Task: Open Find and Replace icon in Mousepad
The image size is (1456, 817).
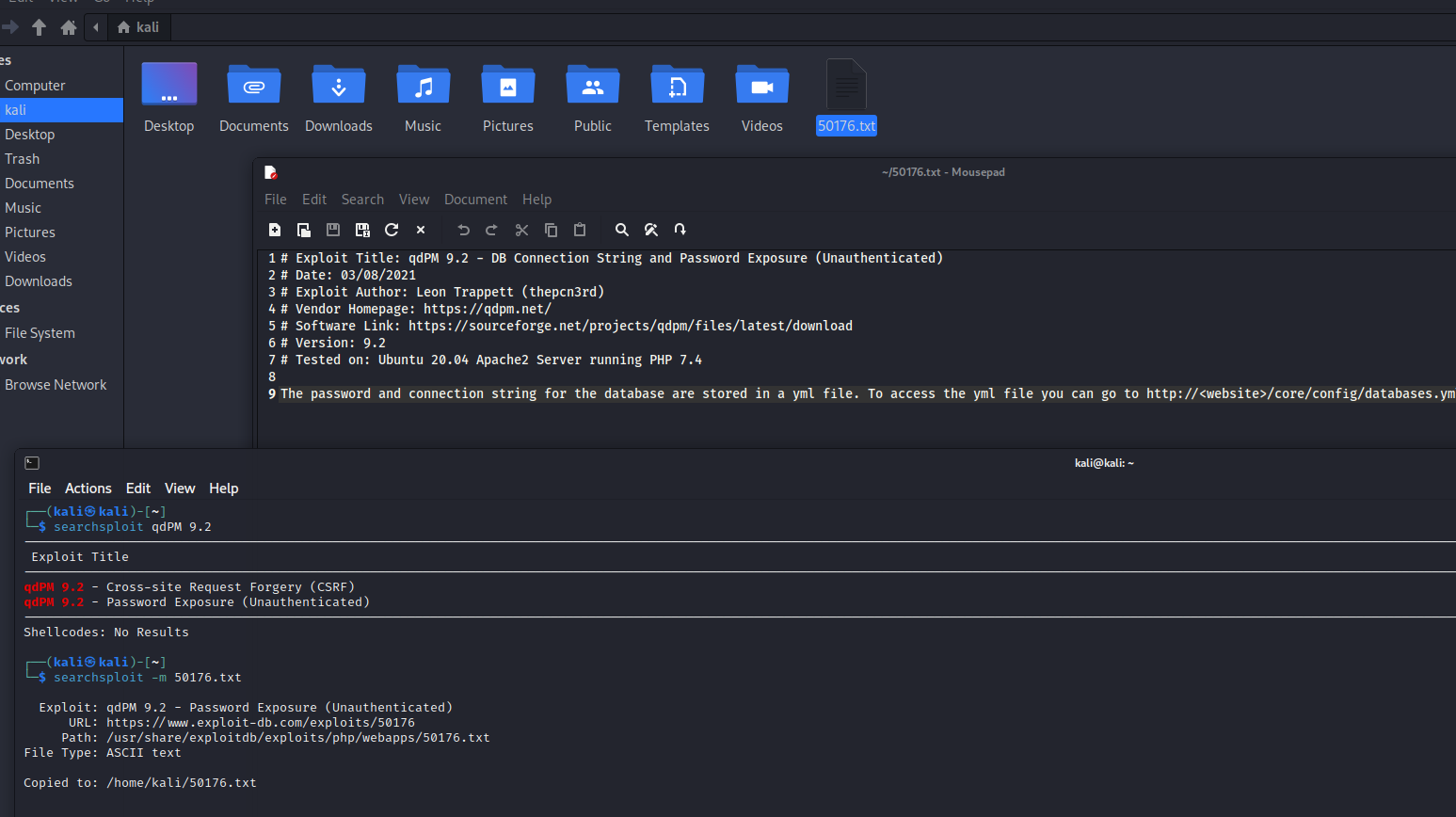Action: 650,230
